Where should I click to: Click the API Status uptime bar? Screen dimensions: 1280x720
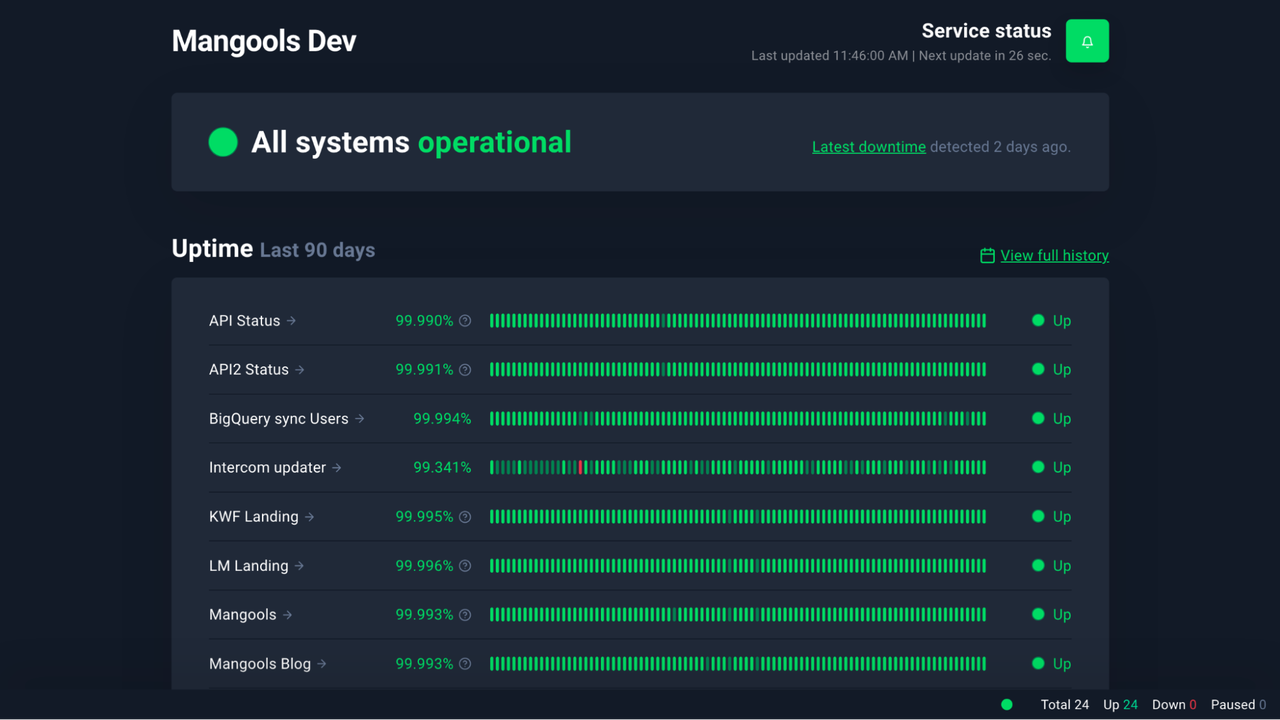coord(737,320)
